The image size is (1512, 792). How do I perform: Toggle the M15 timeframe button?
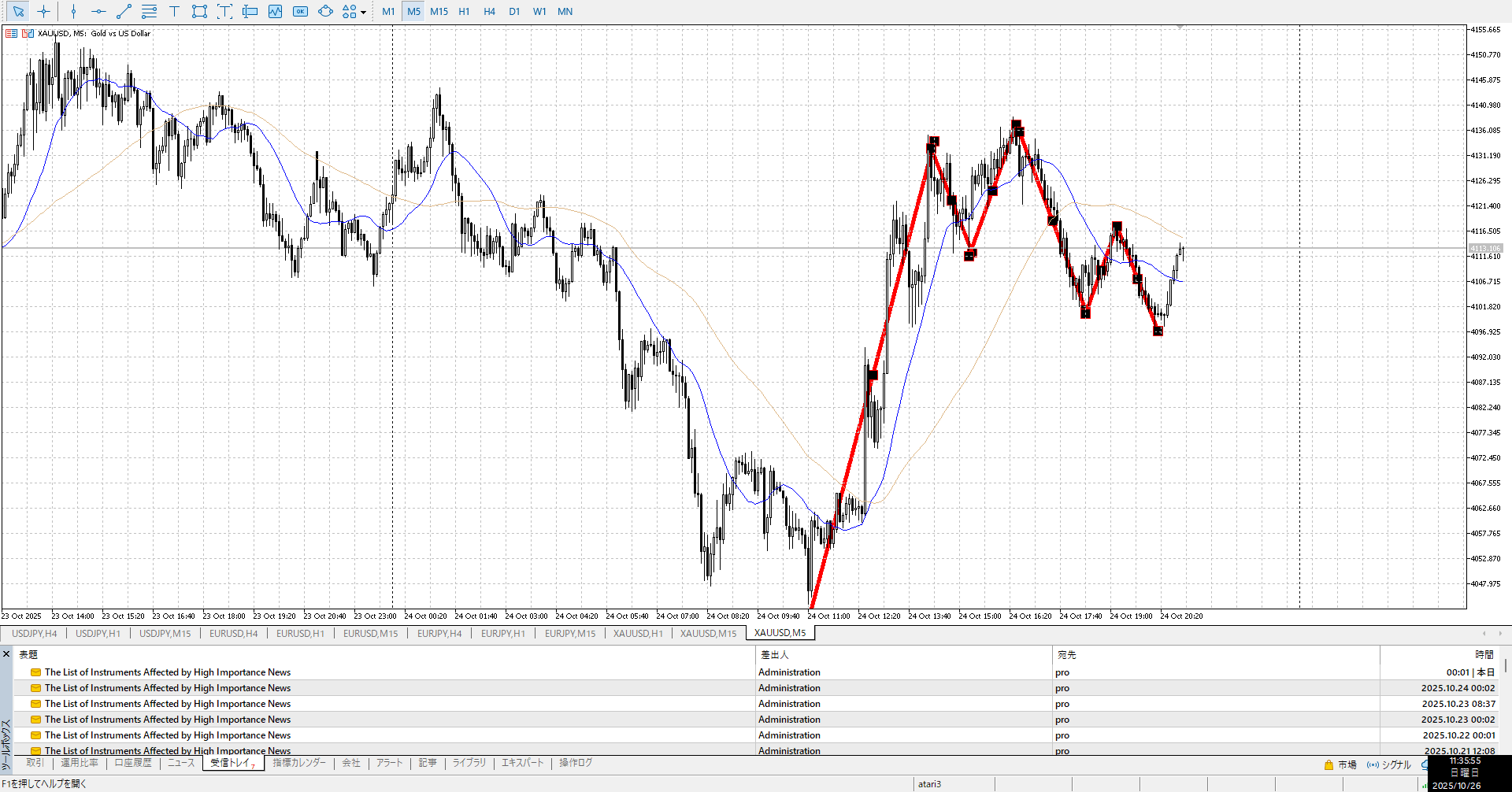(439, 12)
